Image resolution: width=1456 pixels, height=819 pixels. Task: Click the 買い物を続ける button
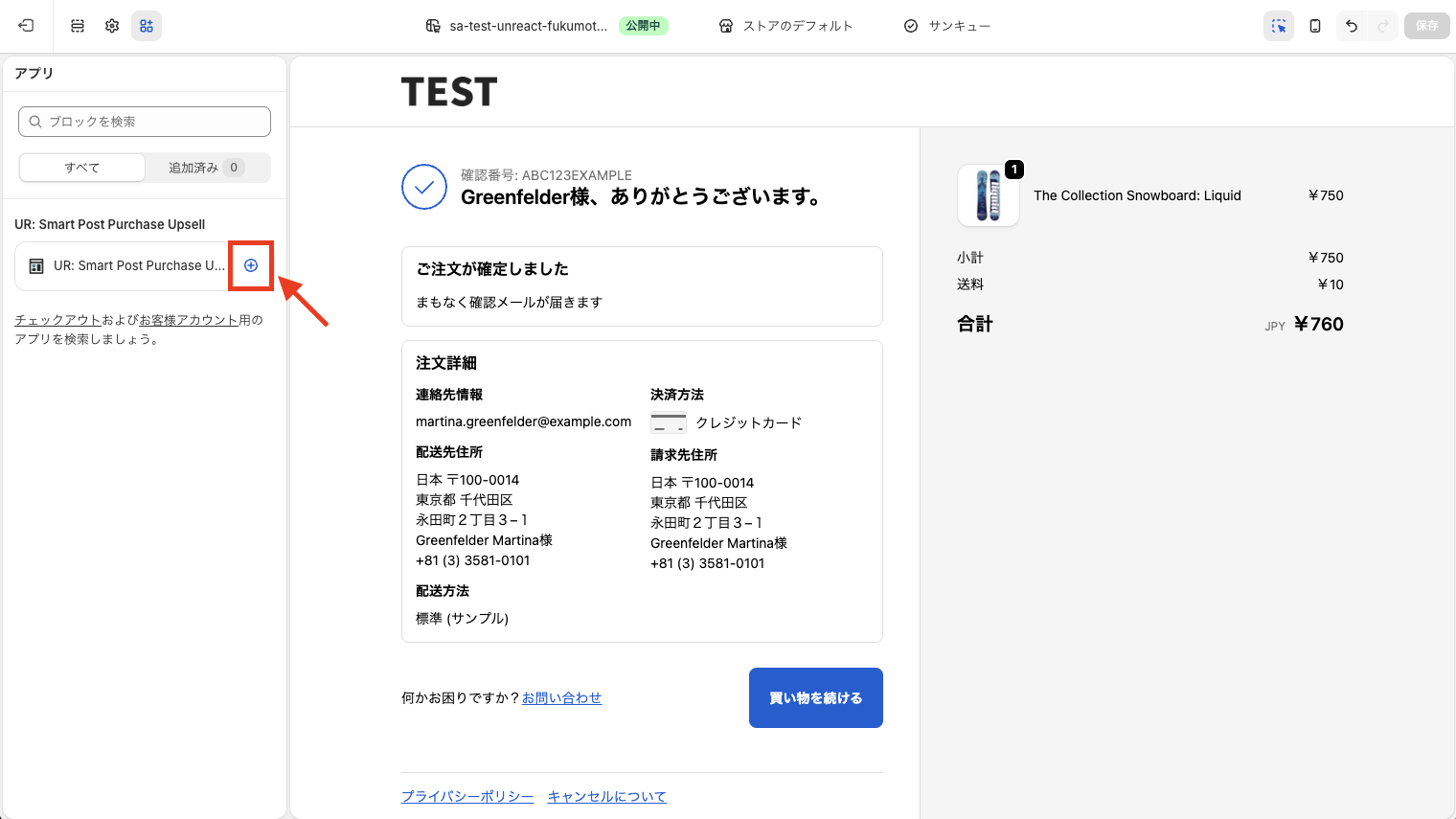tap(816, 697)
